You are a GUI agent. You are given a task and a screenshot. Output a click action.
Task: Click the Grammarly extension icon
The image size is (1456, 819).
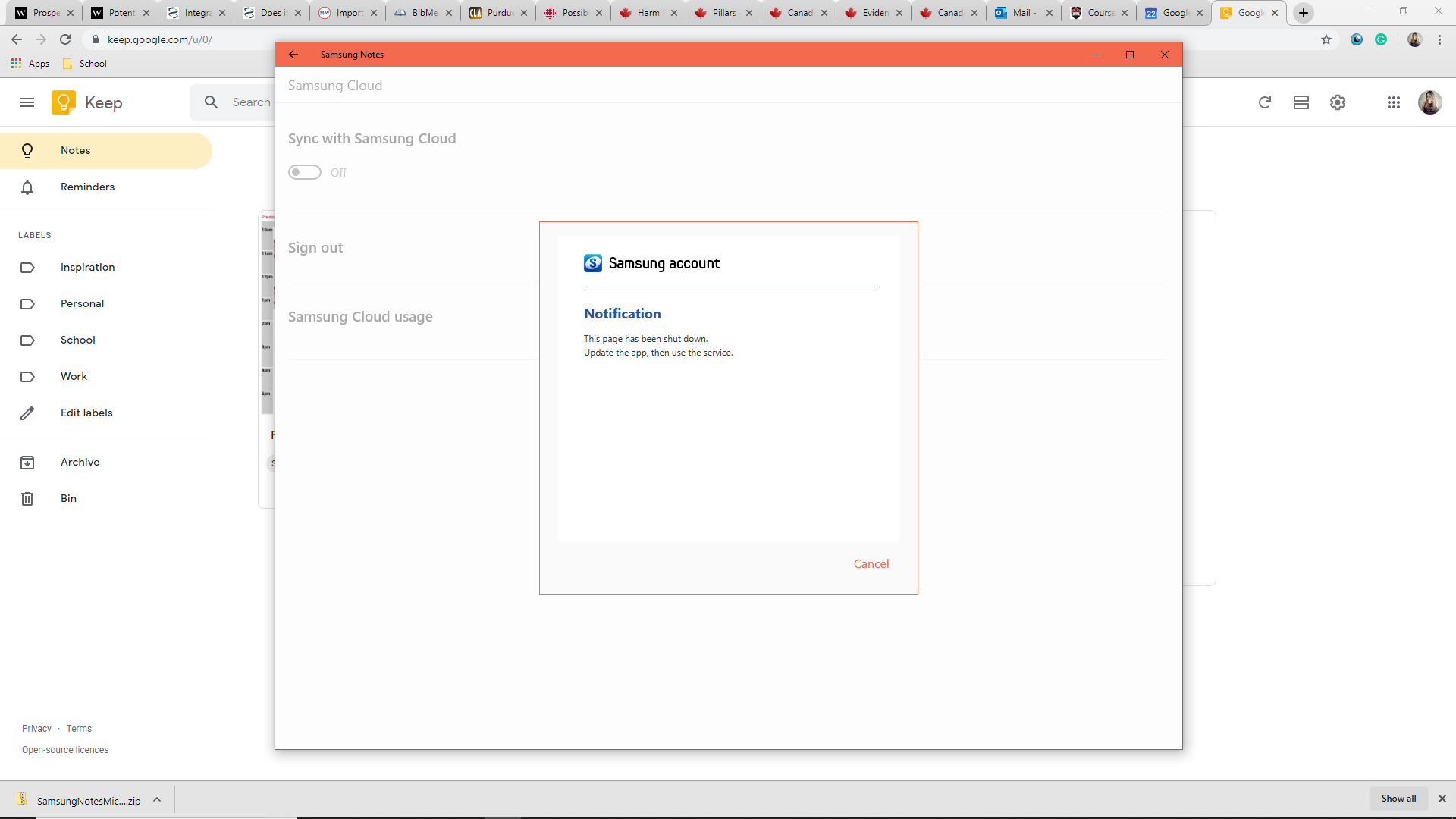click(1381, 39)
